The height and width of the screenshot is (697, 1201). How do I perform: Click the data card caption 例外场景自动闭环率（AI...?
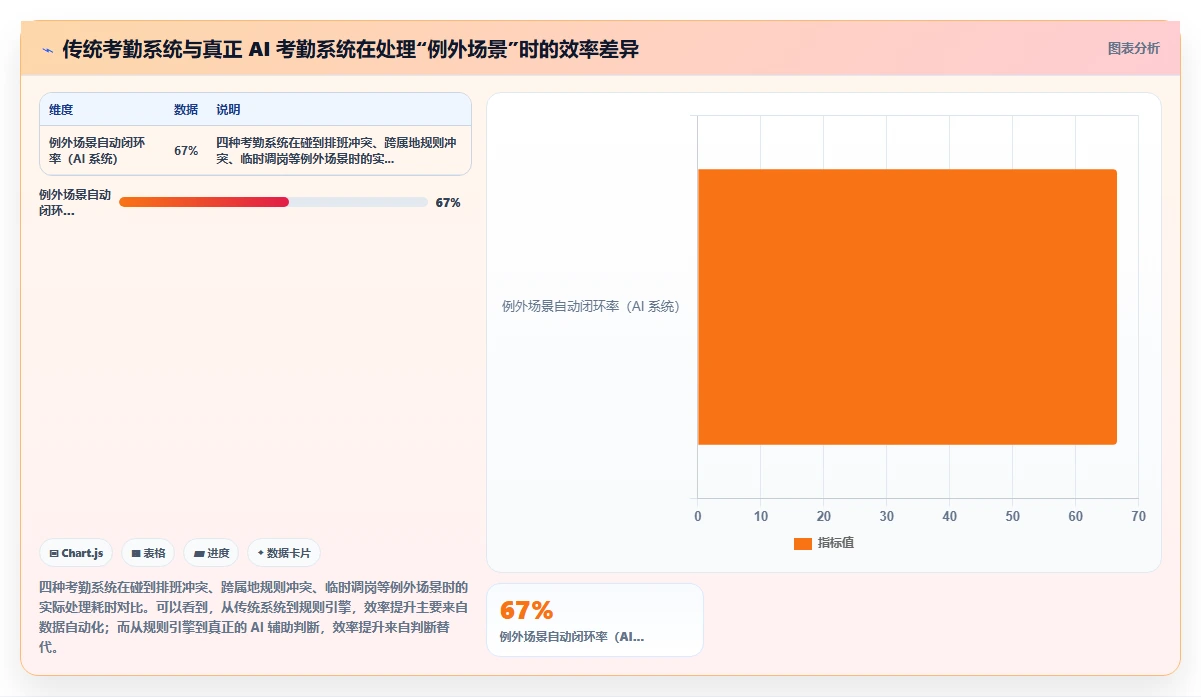[572, 636]
